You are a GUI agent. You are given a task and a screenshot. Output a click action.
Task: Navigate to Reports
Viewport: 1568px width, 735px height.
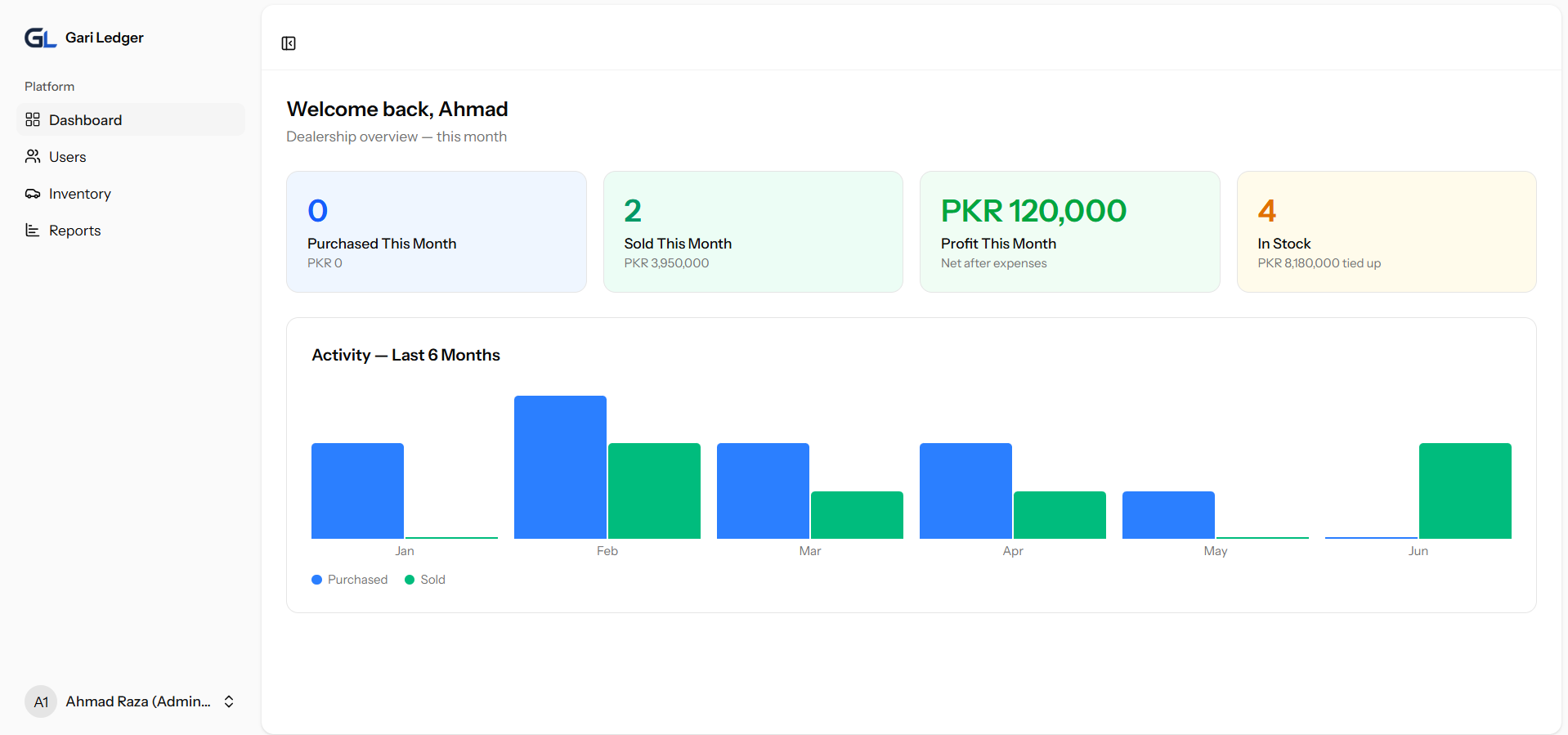point(131,231)
